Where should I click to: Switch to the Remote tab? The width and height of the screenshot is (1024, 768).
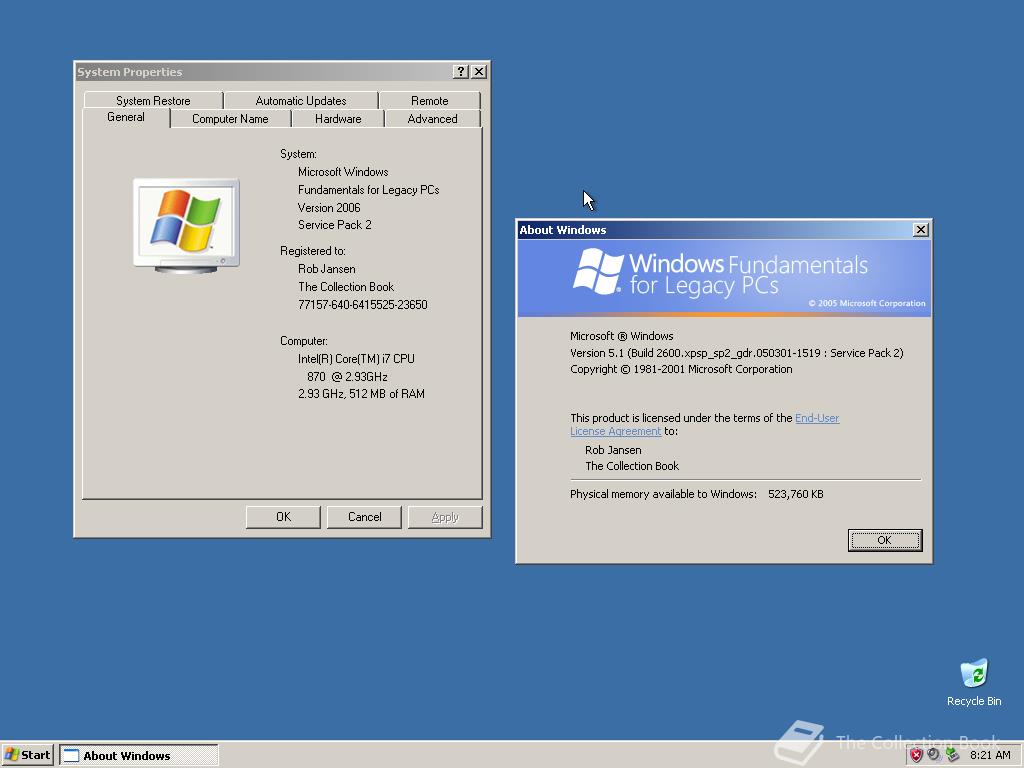pyautogui.click(x=429, y=101)
